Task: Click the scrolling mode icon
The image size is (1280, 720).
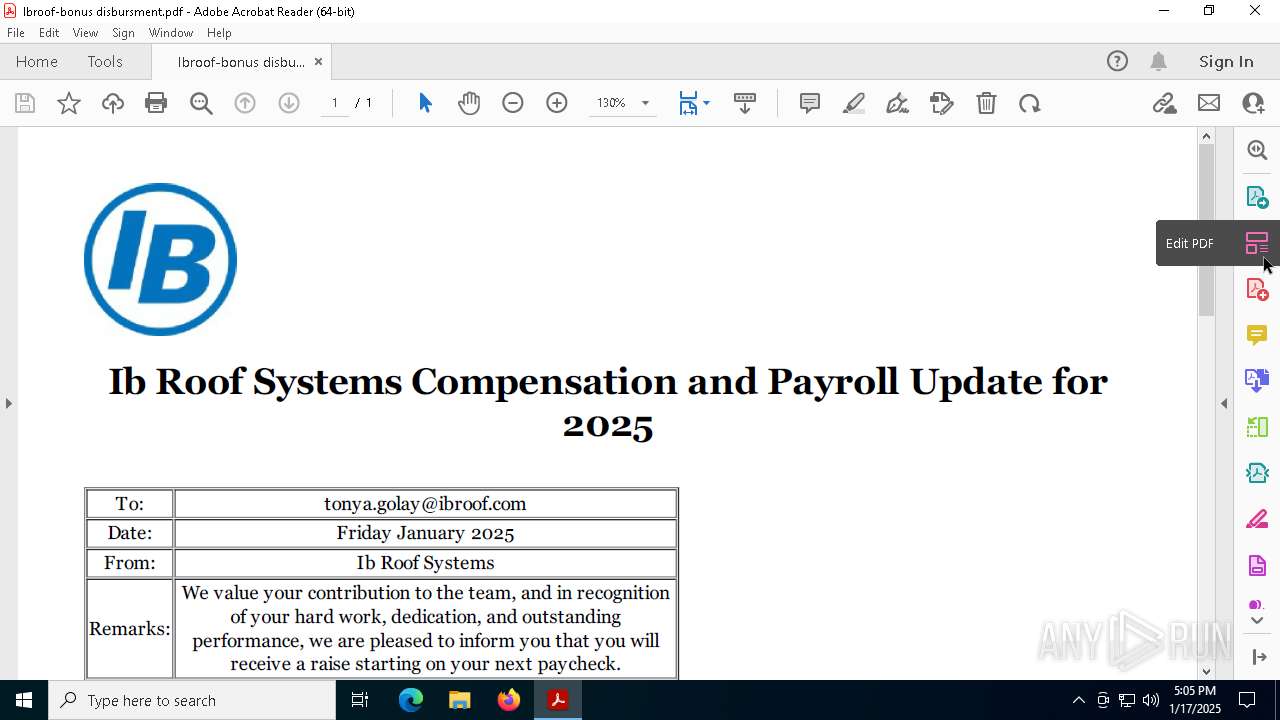Action: pos(745,103)
